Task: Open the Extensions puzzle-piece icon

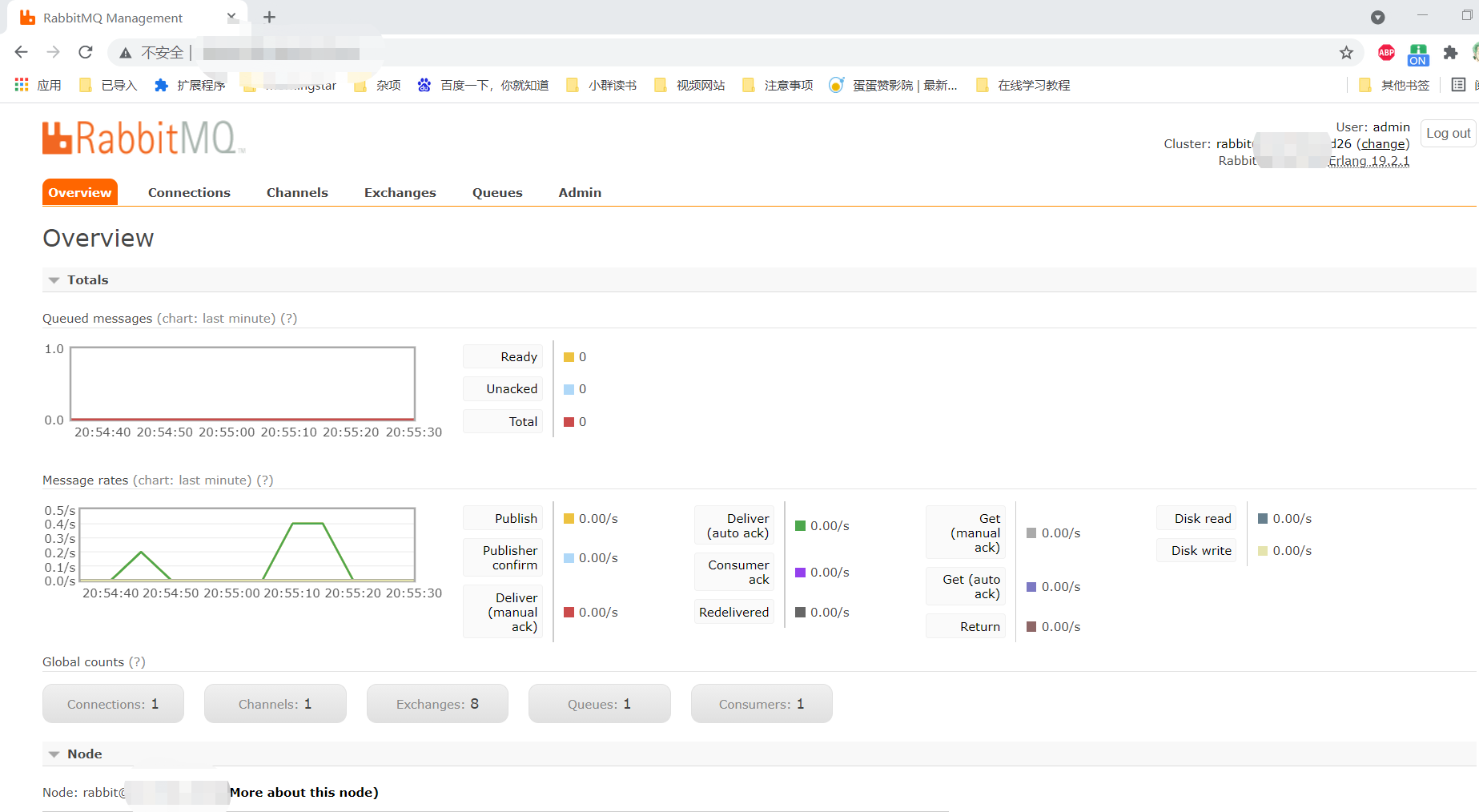Action: (1450, 53)
